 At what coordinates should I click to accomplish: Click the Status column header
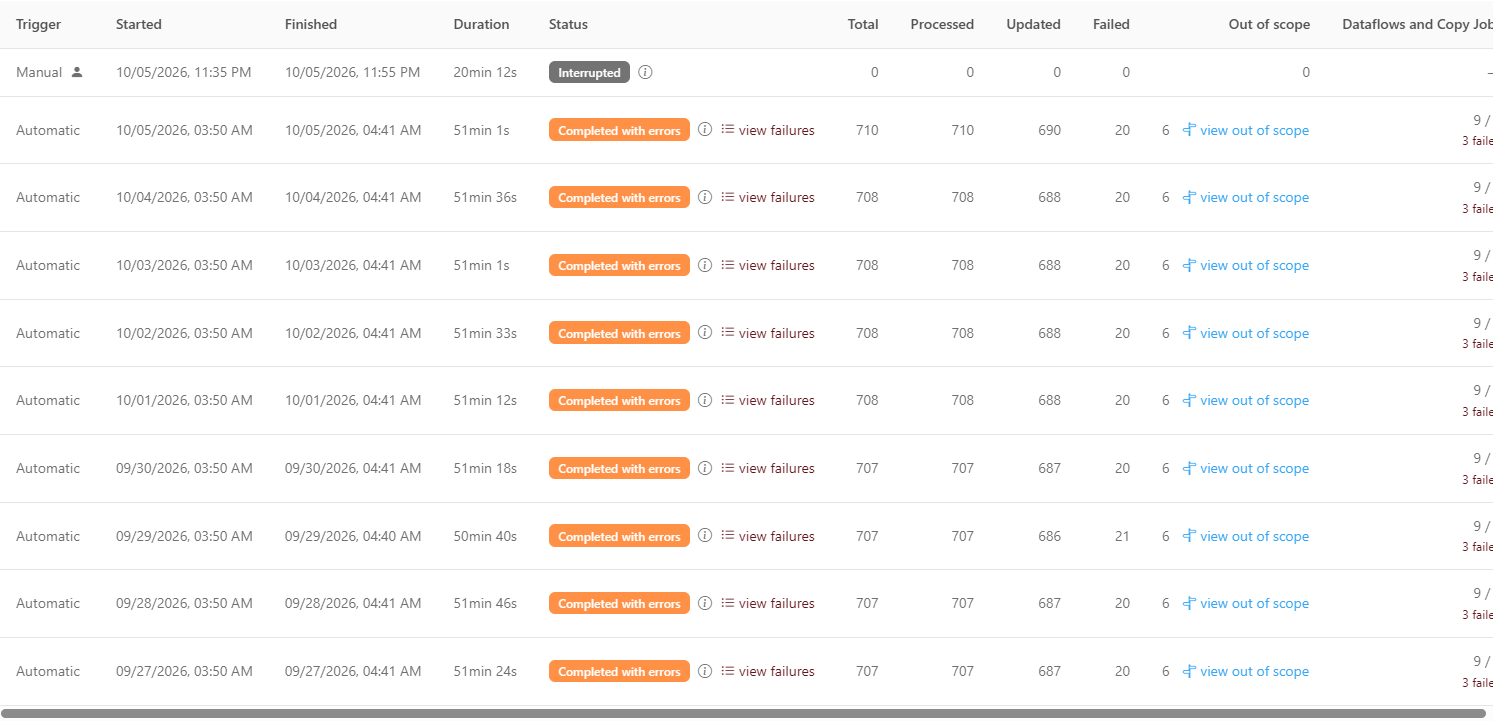tap(568, 24)
